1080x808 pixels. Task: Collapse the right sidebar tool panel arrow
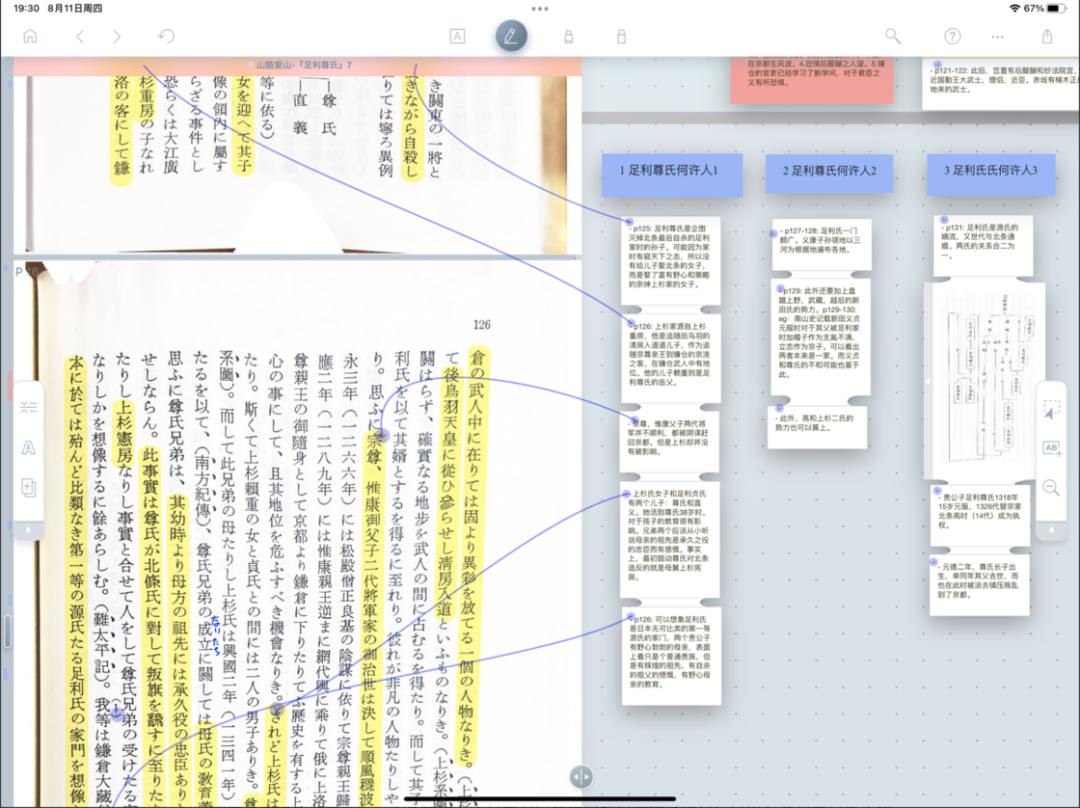pyautogui.click(x=1051, y=530)
